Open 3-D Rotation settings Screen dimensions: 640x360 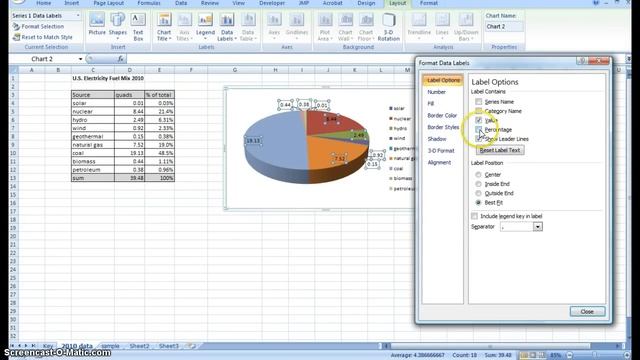coord(389,27)
